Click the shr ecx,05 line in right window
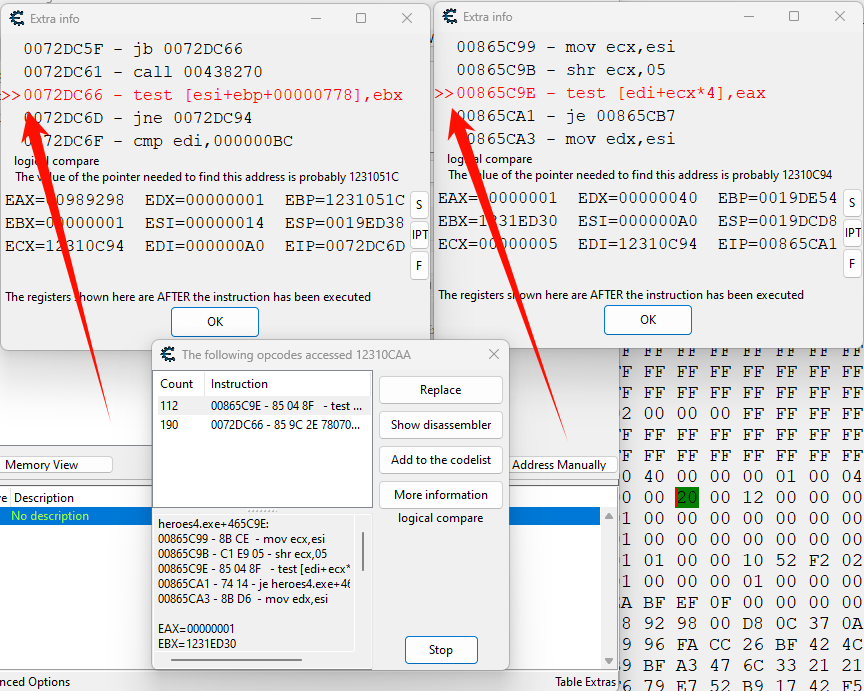The width and height of the screenshot is (864, 691). [561, 70]
